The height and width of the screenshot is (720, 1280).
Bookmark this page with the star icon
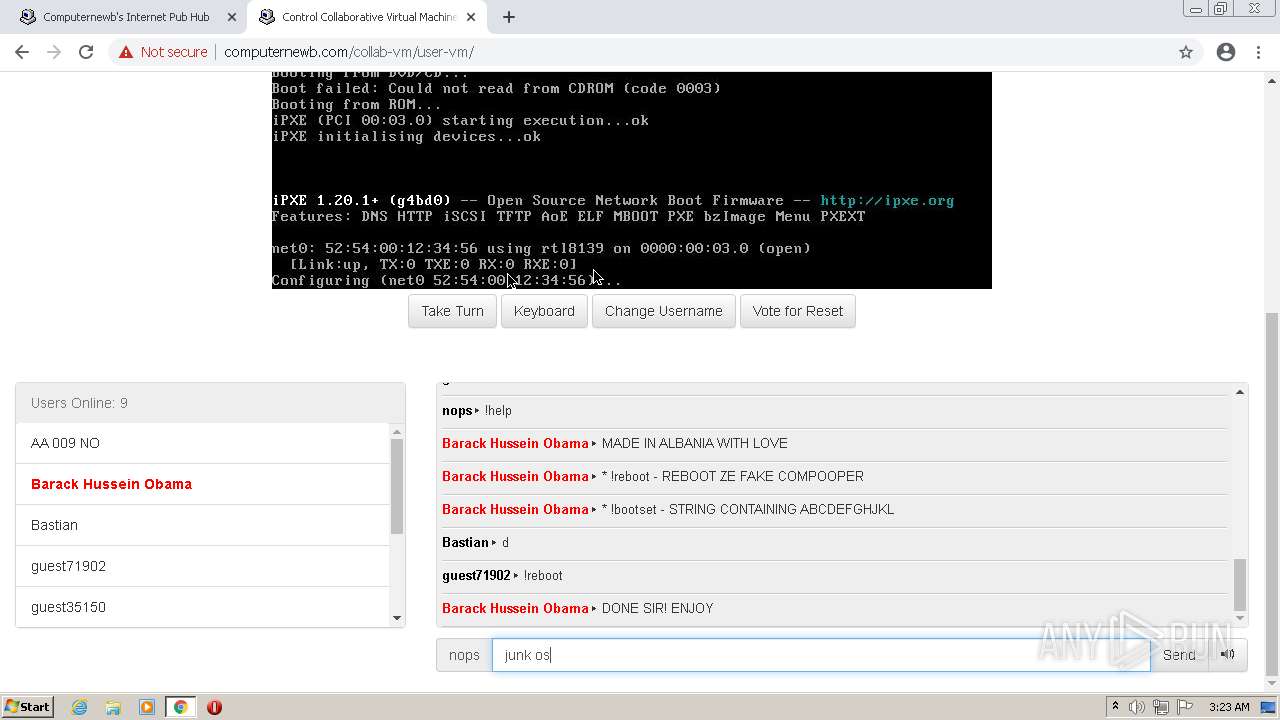click(1186, 52)
